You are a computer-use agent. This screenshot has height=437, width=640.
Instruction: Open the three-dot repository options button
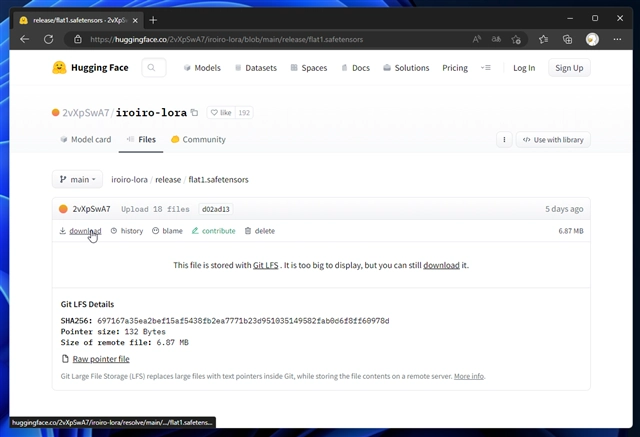pos(504,140)
